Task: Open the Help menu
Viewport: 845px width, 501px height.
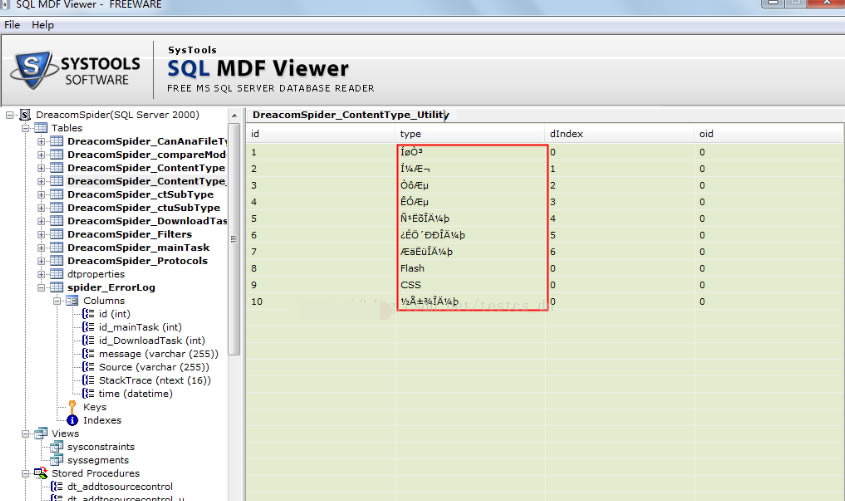Action: click(x=42, y=24)
